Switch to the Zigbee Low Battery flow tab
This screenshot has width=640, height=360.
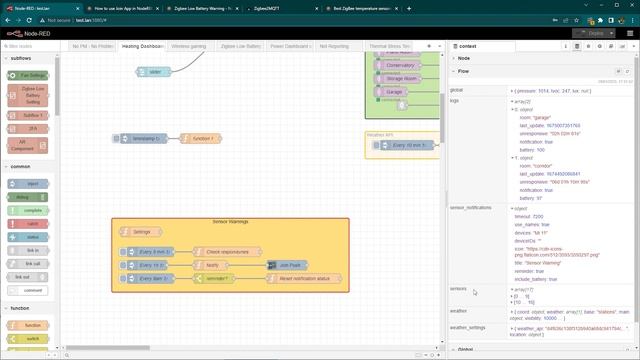click(x=240, y=47)
